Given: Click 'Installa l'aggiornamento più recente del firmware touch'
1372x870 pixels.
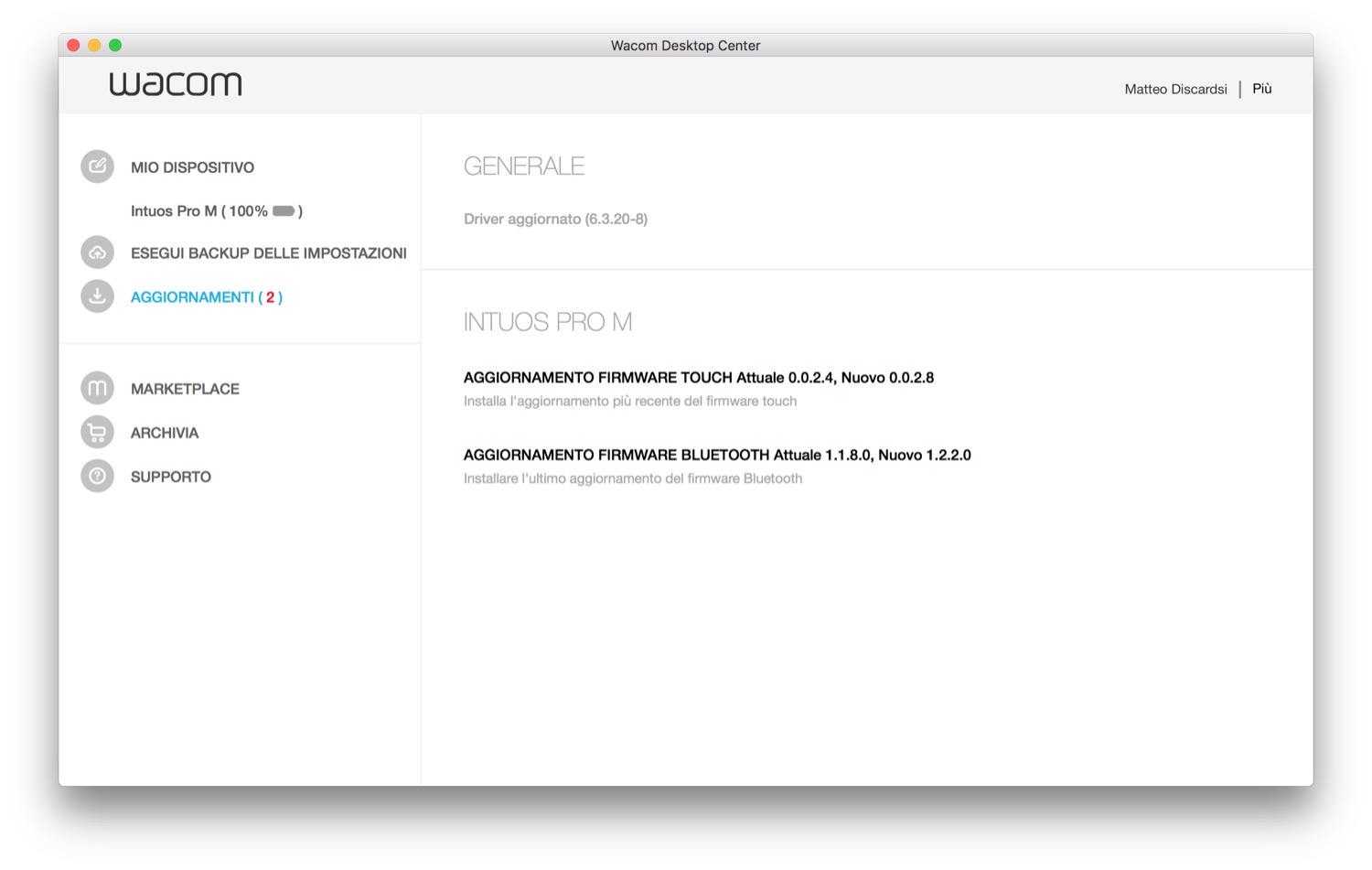Looking at the screenshot, I should pos(630,401).
